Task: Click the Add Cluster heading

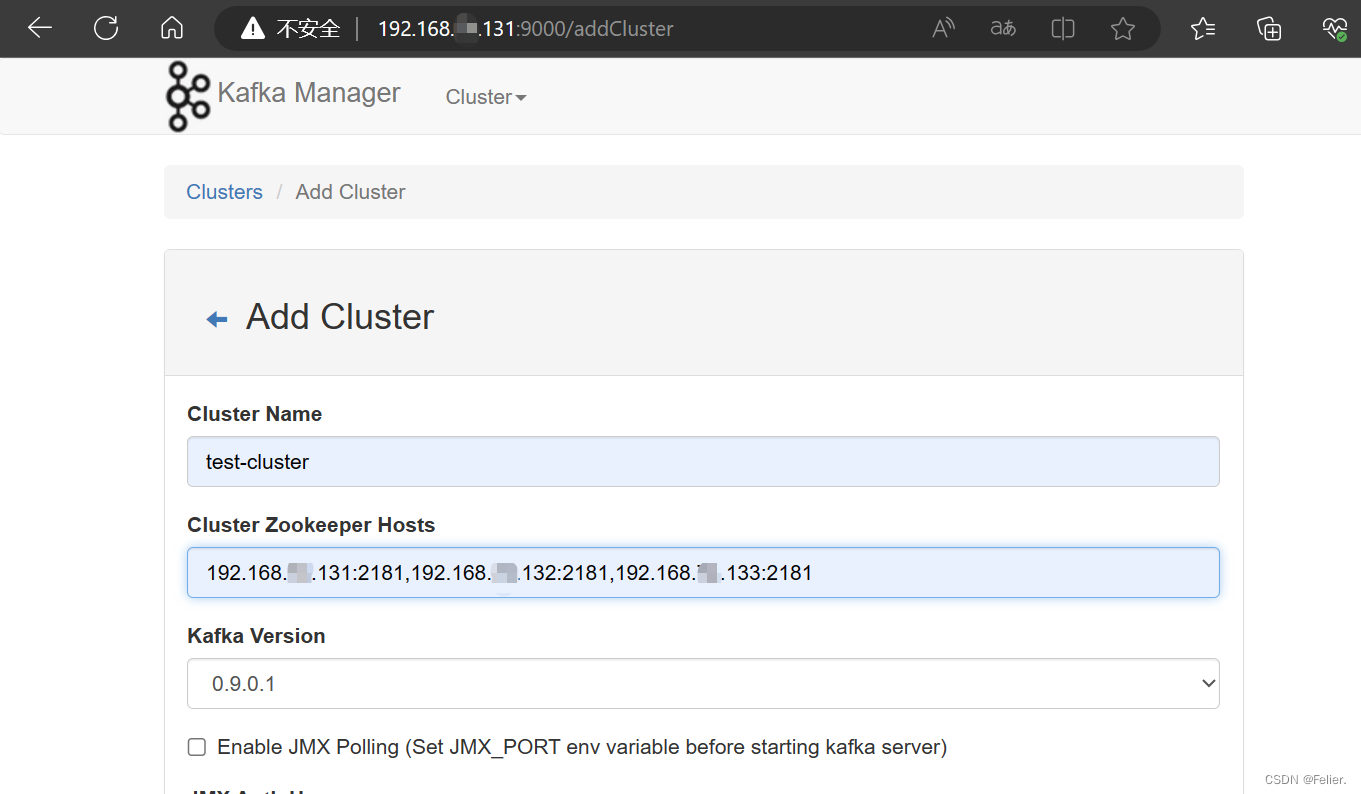Action: click(x=340, y=317)
